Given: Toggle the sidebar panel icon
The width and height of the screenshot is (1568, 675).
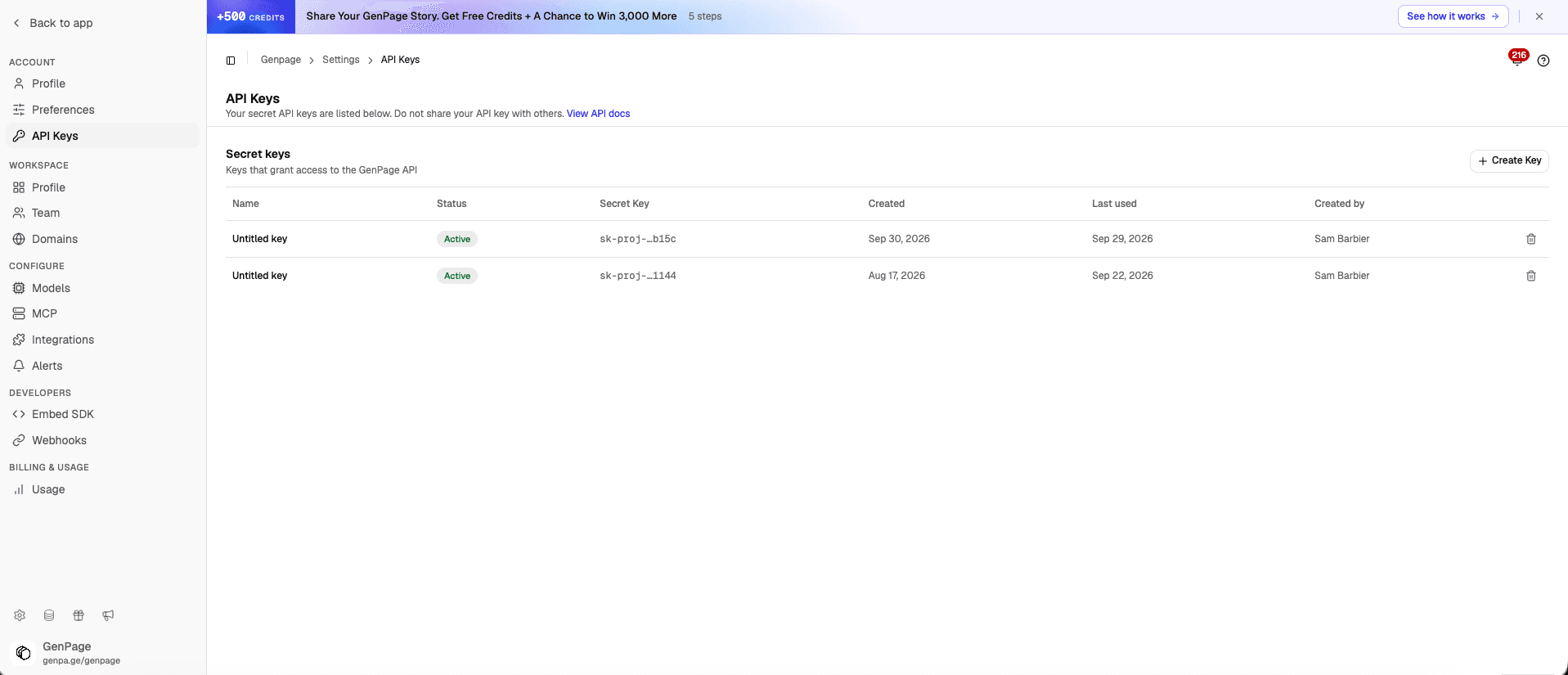Looking at the screenshot, I should [231, 60].
